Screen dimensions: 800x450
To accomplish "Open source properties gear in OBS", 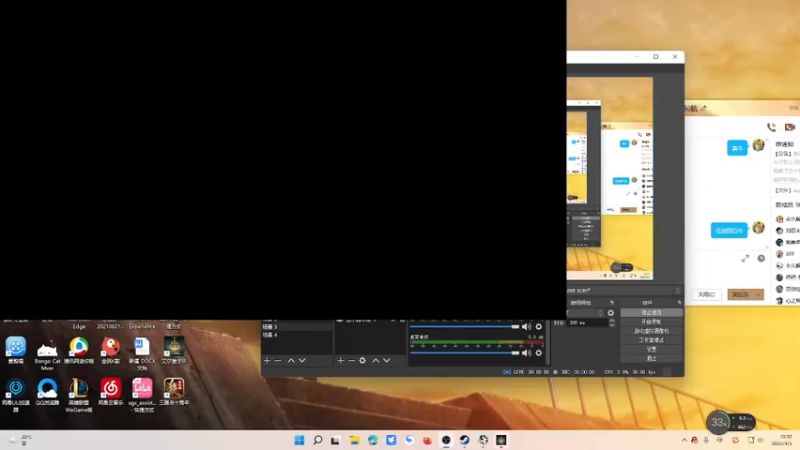I will [362, 360].
